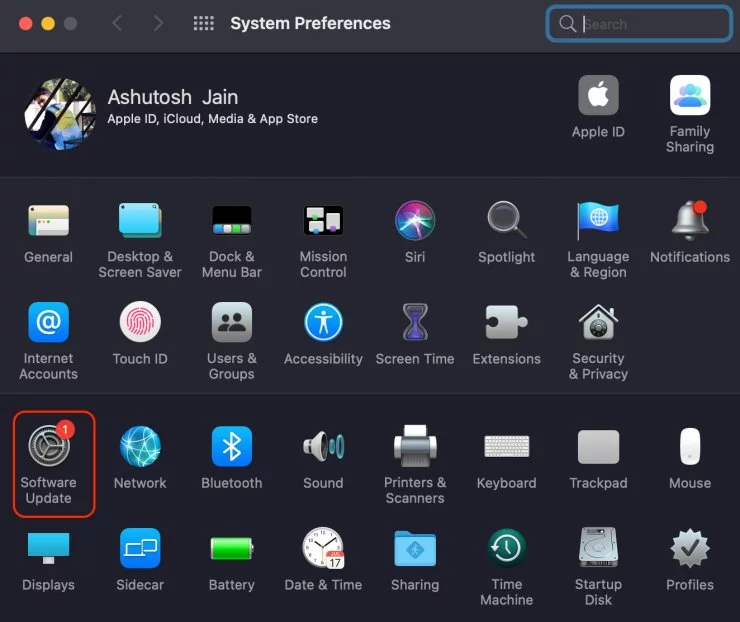Click the Ashutosh Jain profile picture
740x622 pixels.
click(x=60, y=113)
